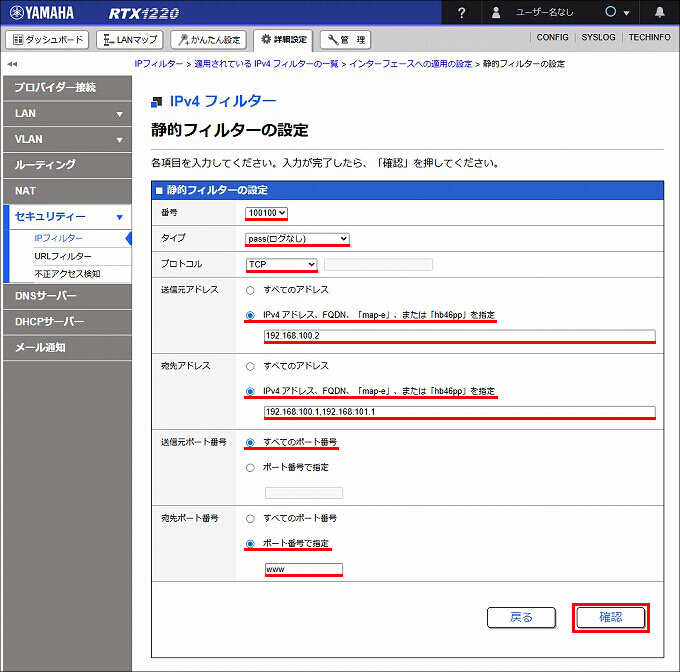Select IPv4アドレス指定 radio for 宛先アドレス
Image resolution: width=680 pixels, height=672 pixels.
(250, 391)
